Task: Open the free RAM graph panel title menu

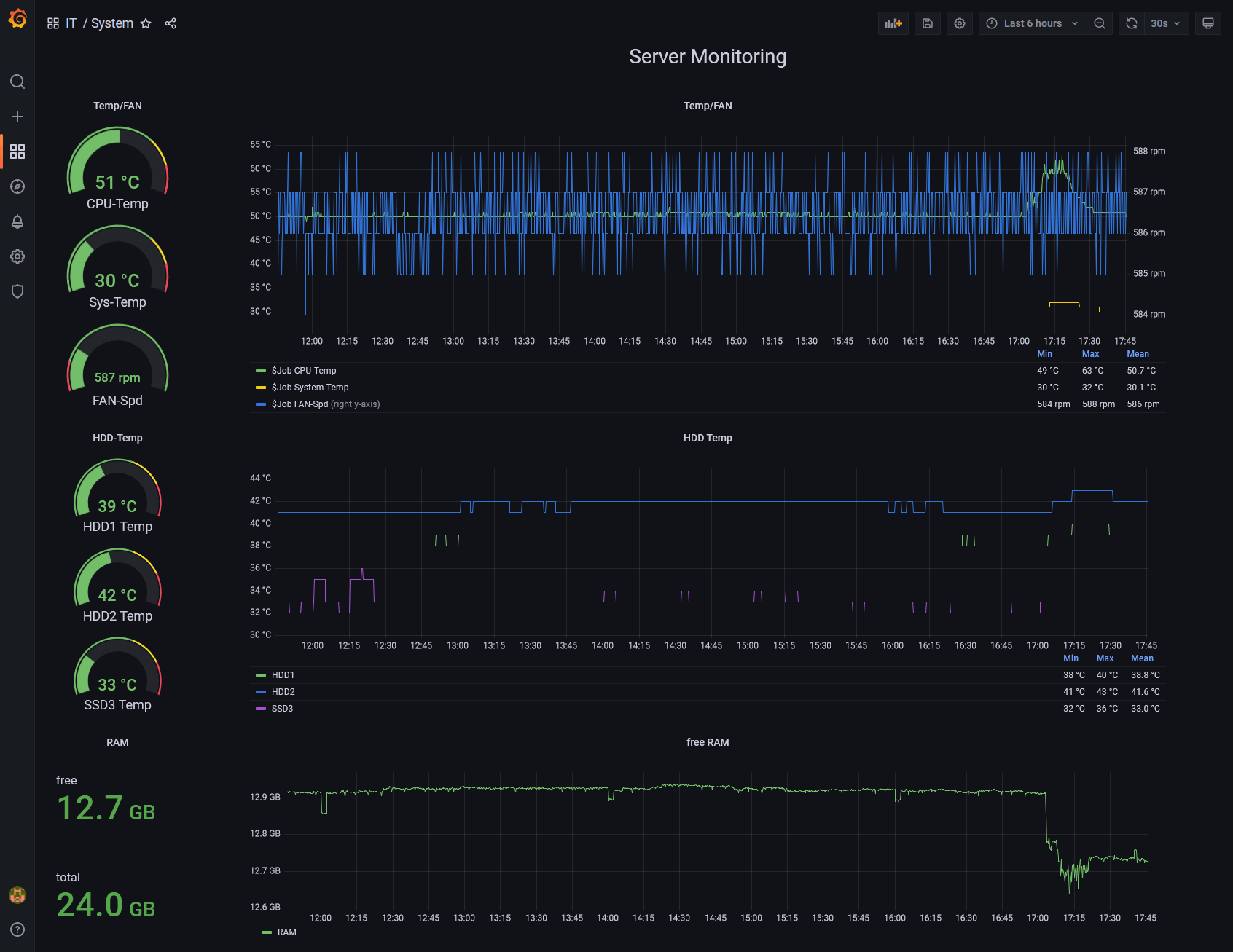Action: 708,742
